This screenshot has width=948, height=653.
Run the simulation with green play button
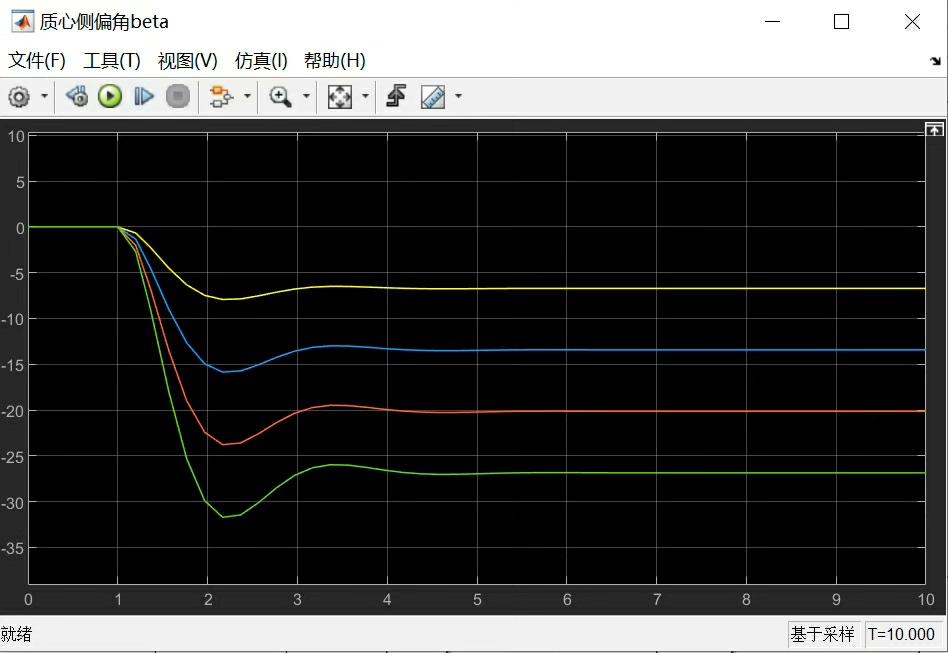110,96
